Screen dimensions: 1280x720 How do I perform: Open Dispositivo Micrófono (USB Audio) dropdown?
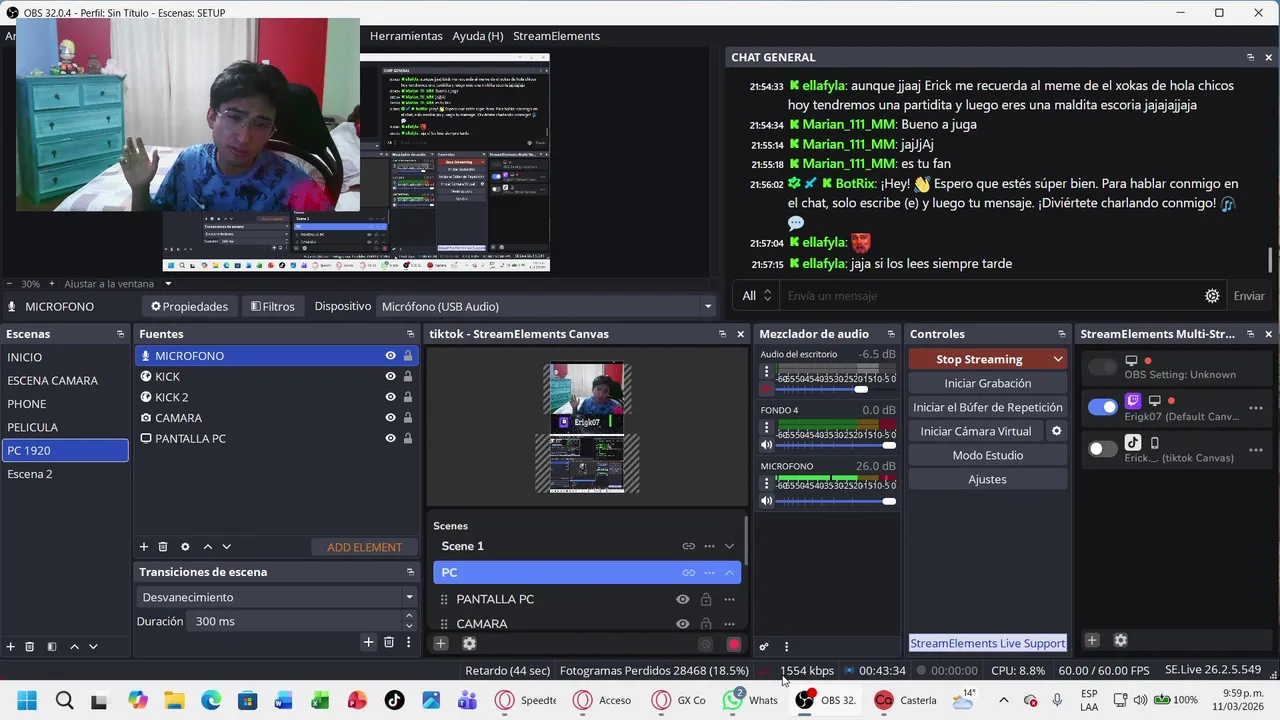pyautogui.click(x=547, y=306)
